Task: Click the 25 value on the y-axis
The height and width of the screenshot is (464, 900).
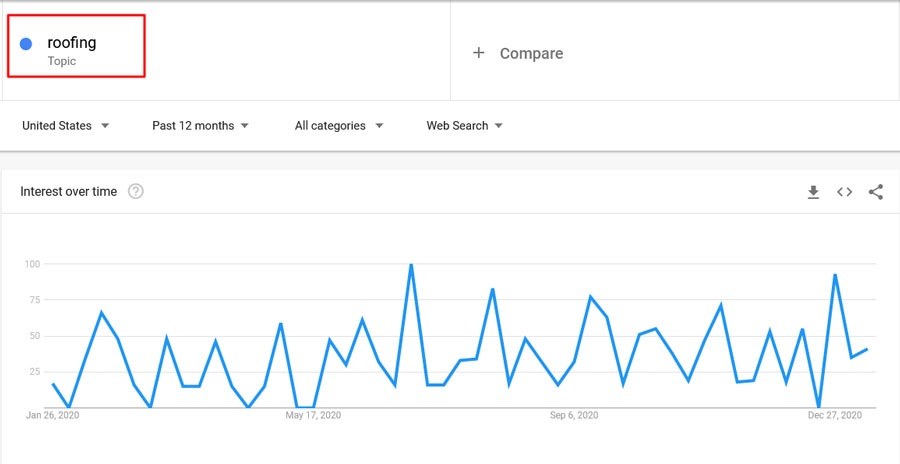Action: 33,372
